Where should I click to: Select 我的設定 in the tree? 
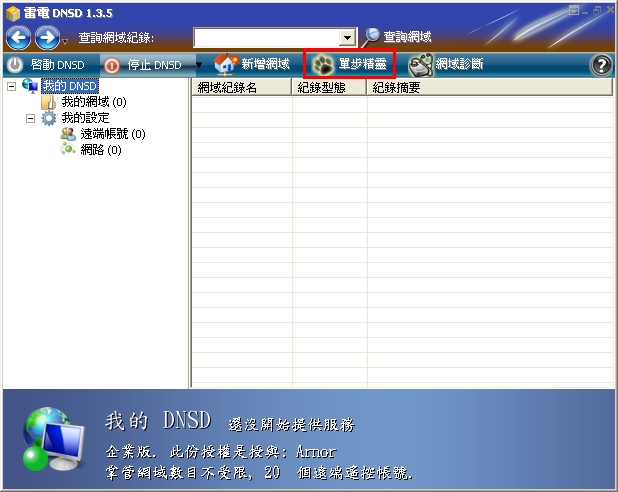coord(85,118)
